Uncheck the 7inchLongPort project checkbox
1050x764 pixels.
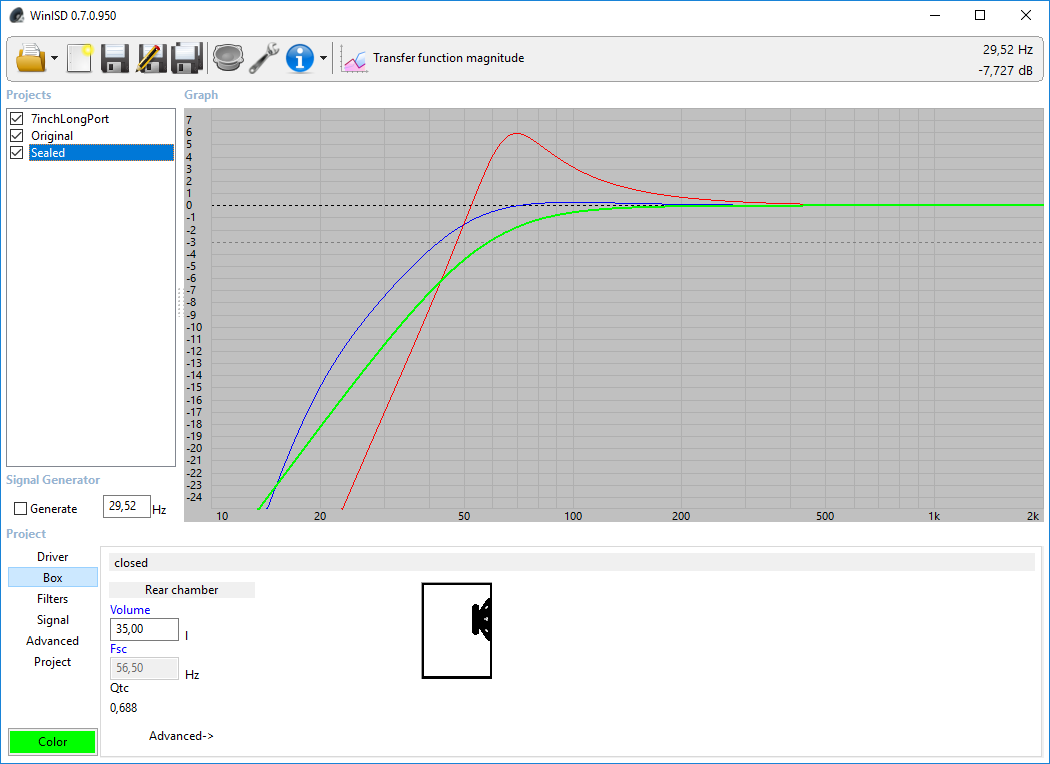coord(17,119)
